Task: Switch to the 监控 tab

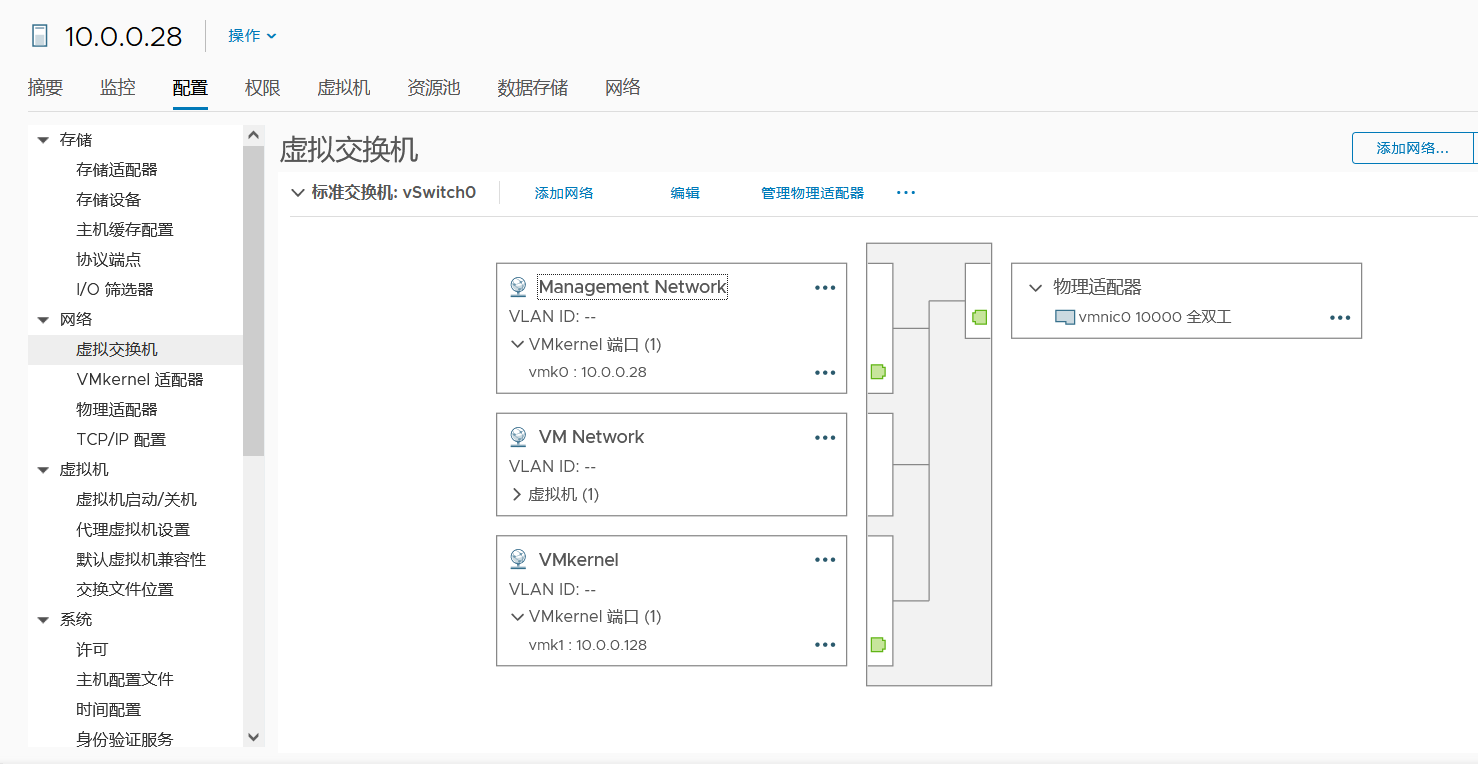Action: (117, 88)
